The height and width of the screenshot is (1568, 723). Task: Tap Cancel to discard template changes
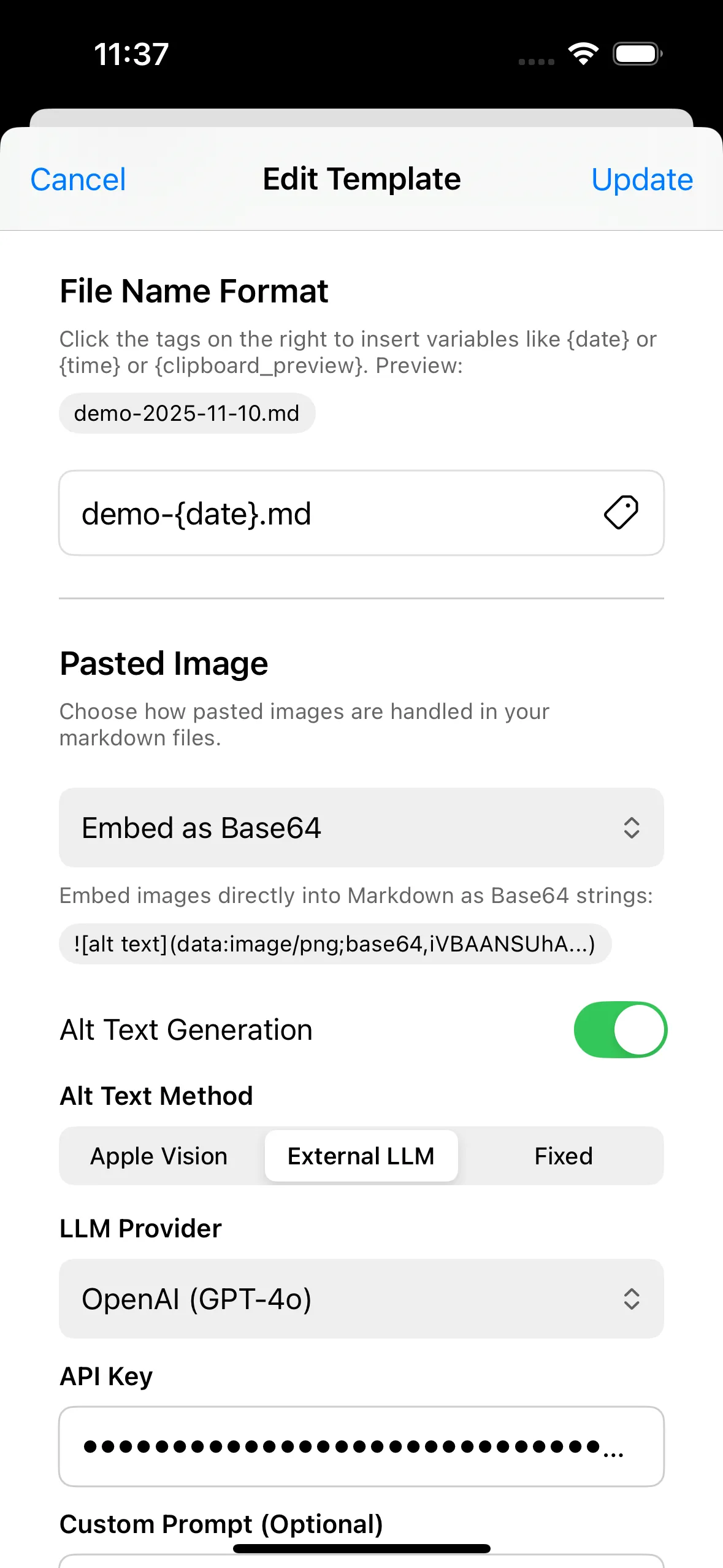77,179
